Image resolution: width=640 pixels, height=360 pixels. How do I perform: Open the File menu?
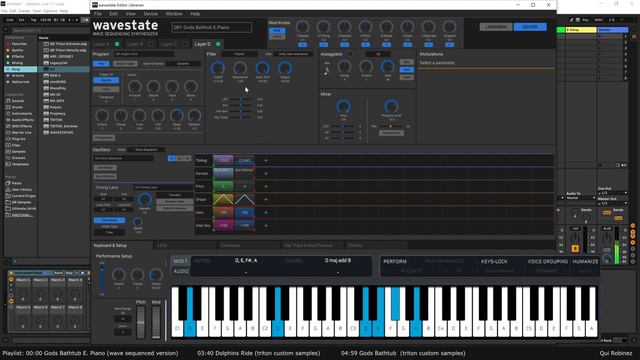(98, 13)
